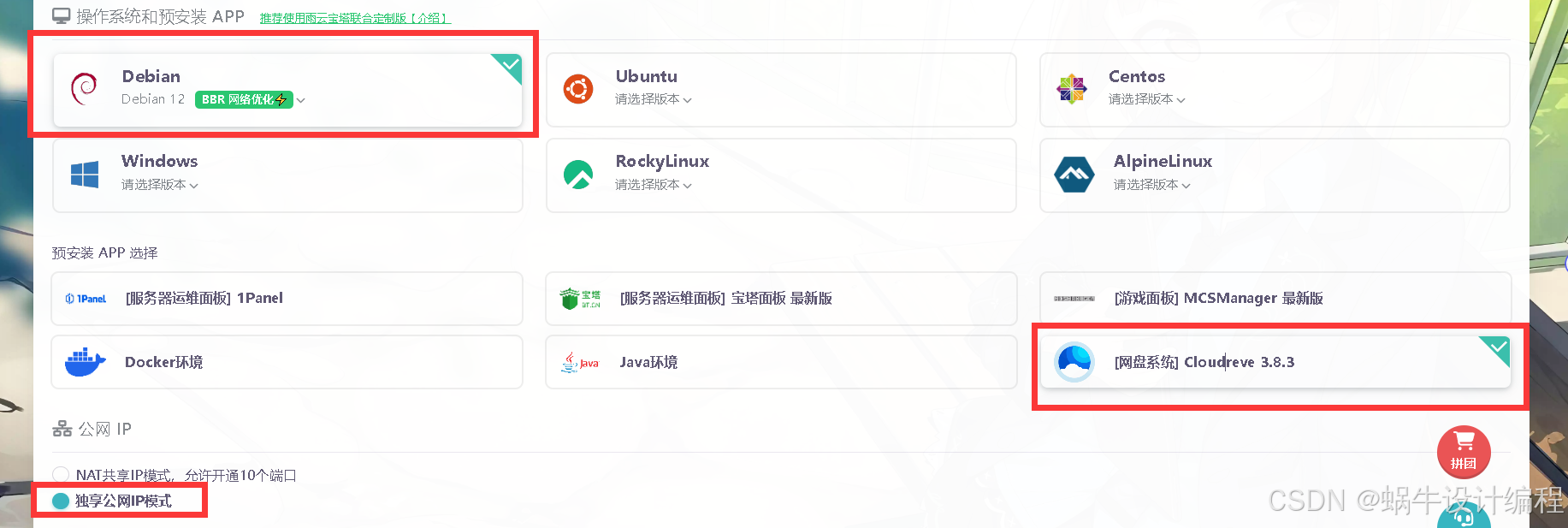Deselect the Cloudreve 3.8.3 preinstalled app

click(1275, 362)
